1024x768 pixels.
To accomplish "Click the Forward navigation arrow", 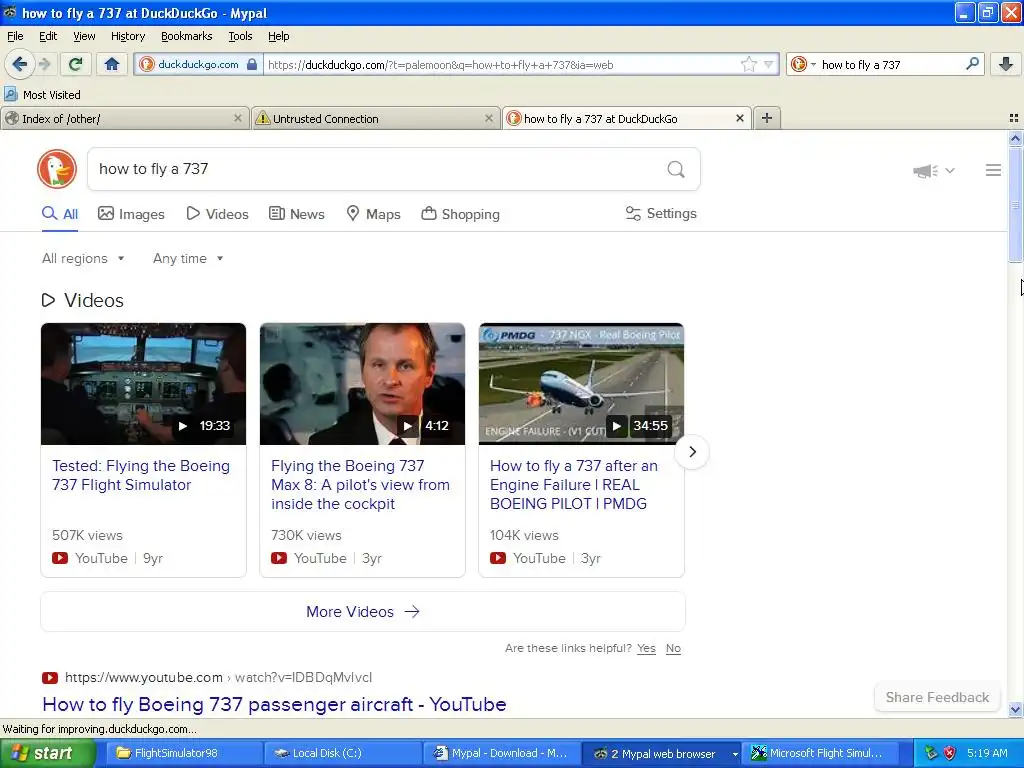I will coord(44,64).
